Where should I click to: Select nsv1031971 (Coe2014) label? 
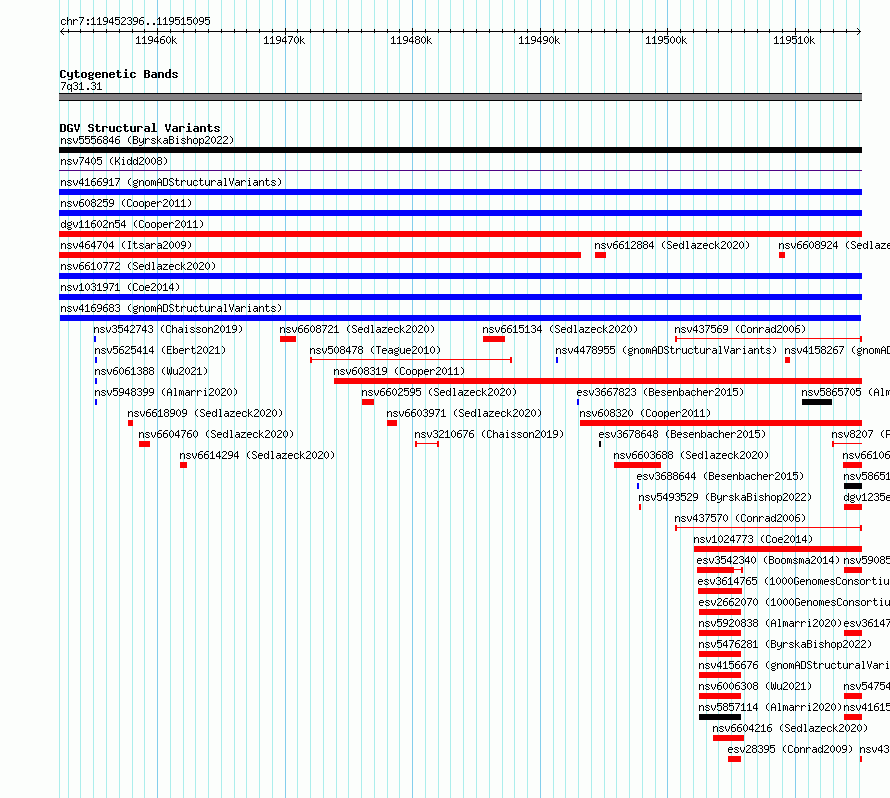tap(120, 287)
